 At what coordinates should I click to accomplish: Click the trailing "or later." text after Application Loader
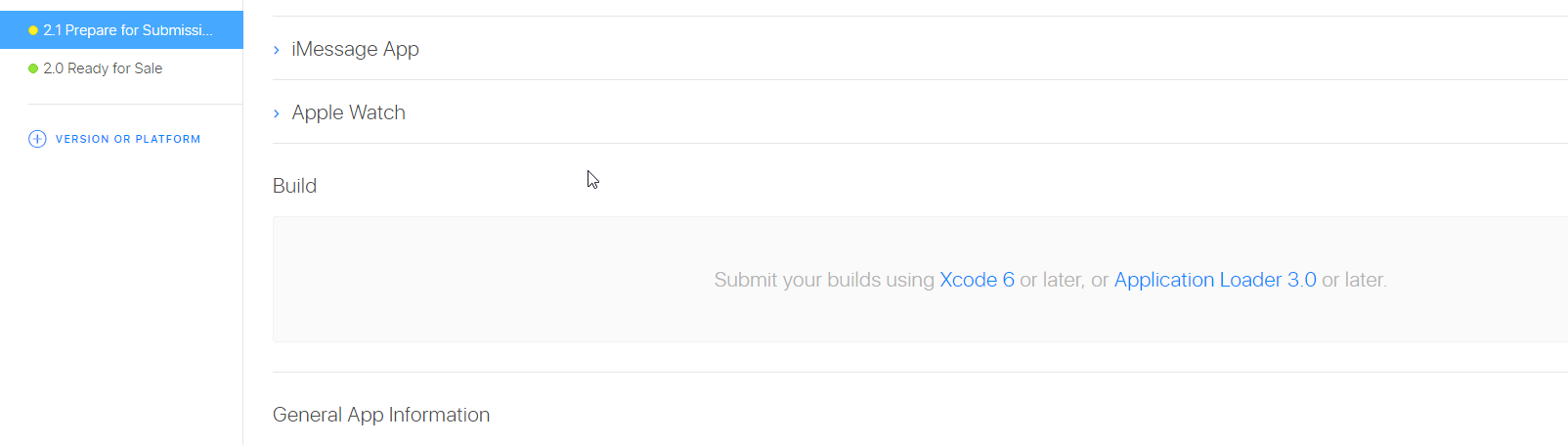(x=1354, y=280)
